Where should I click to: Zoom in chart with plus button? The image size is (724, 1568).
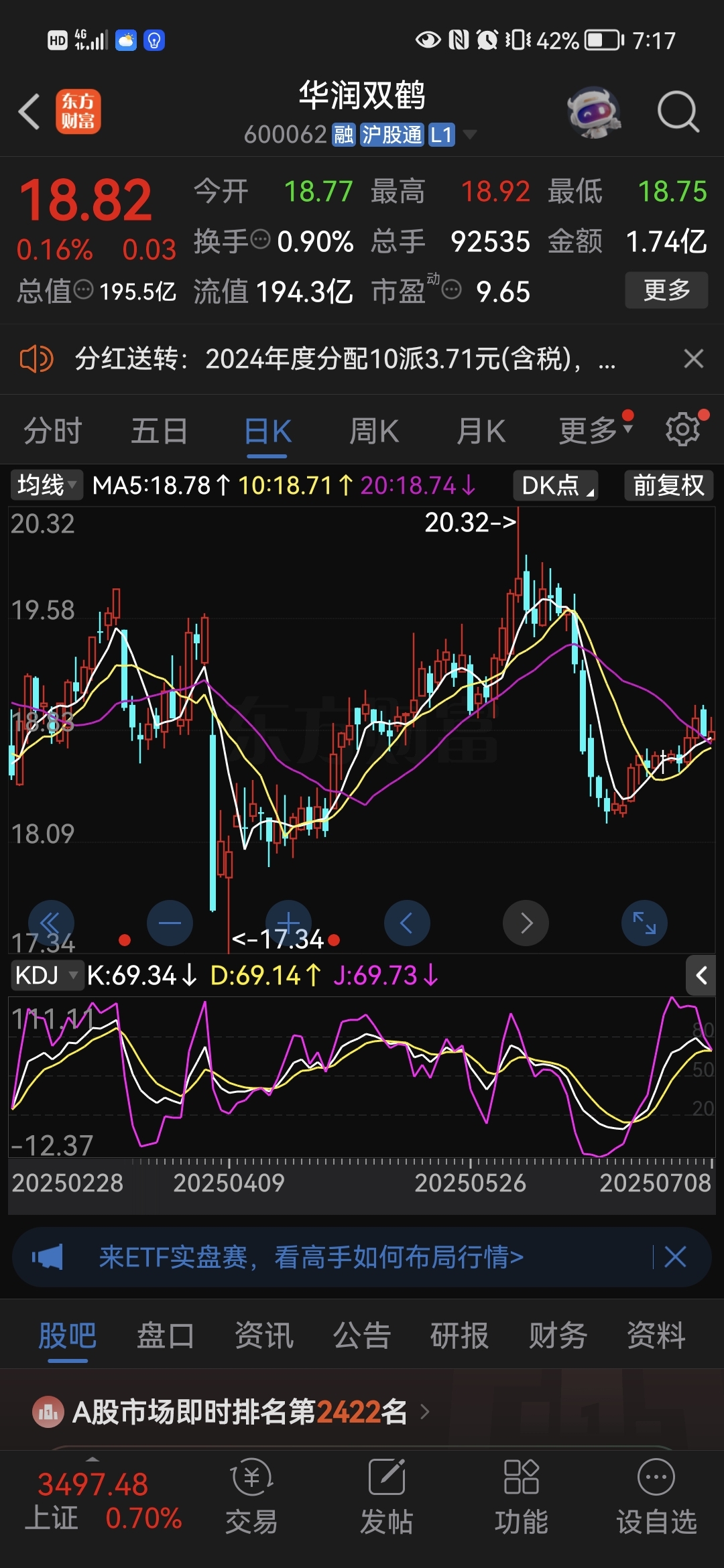click(288, 923)
